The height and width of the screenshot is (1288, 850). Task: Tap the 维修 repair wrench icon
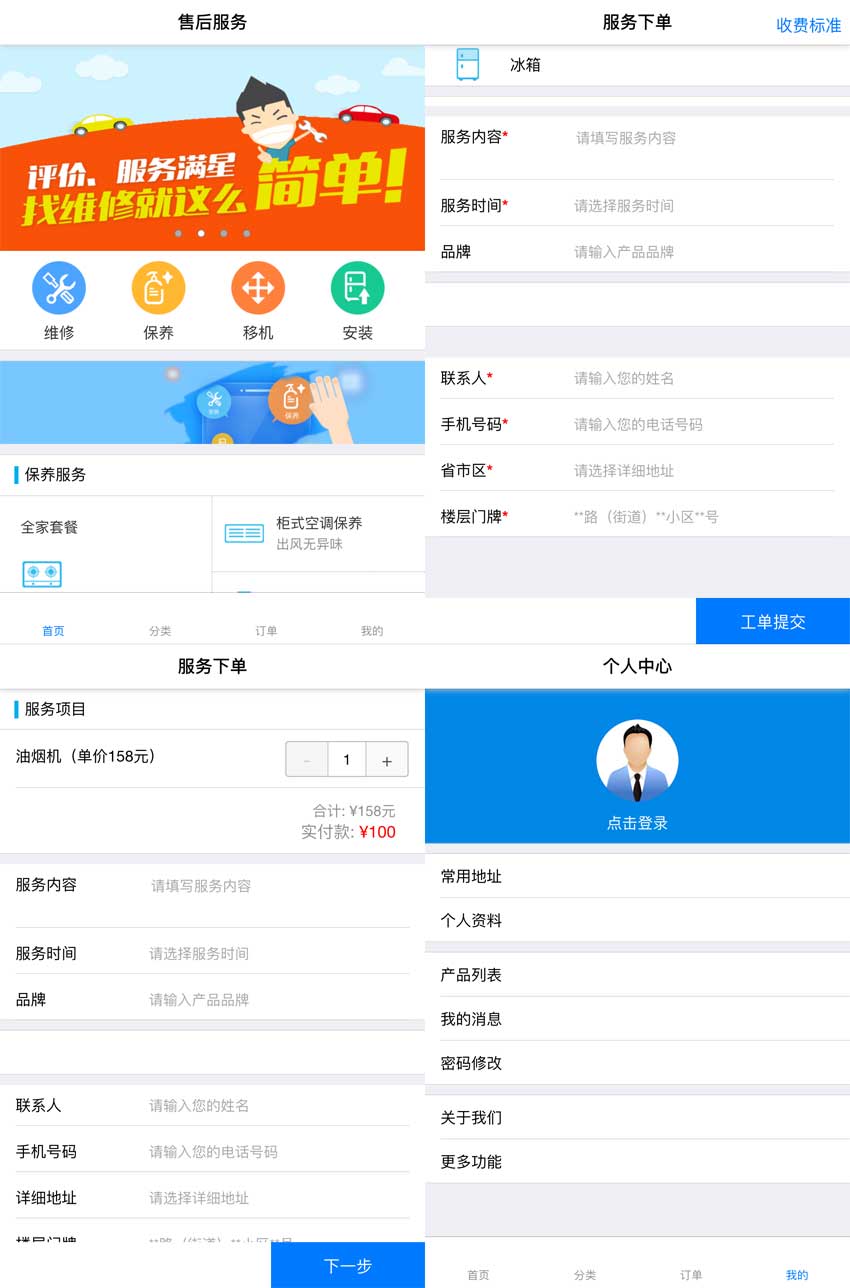click(59, 288)
